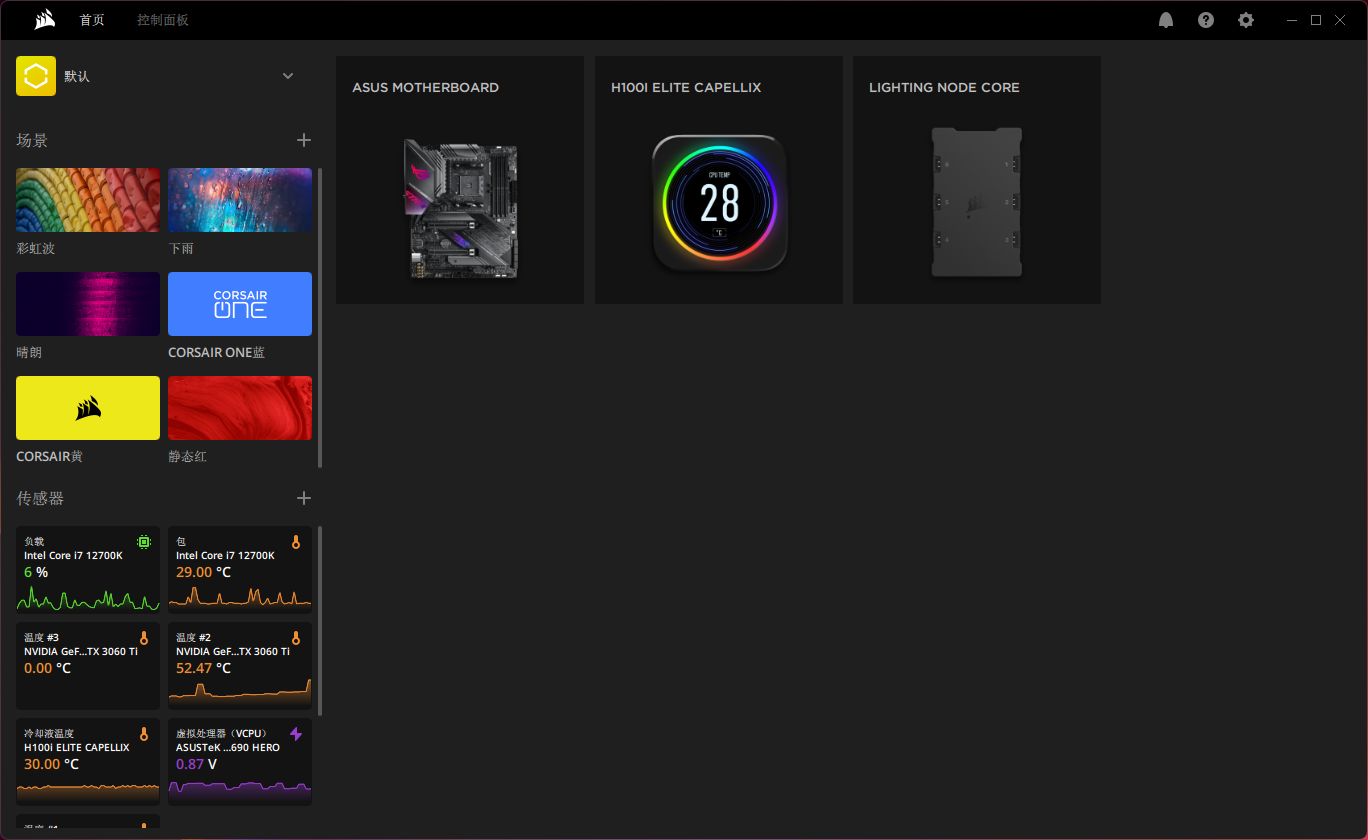Click the thermometer icon on the 包 sensor
Viewport: 1368px width, 840px height.
[x=296, y=542]
